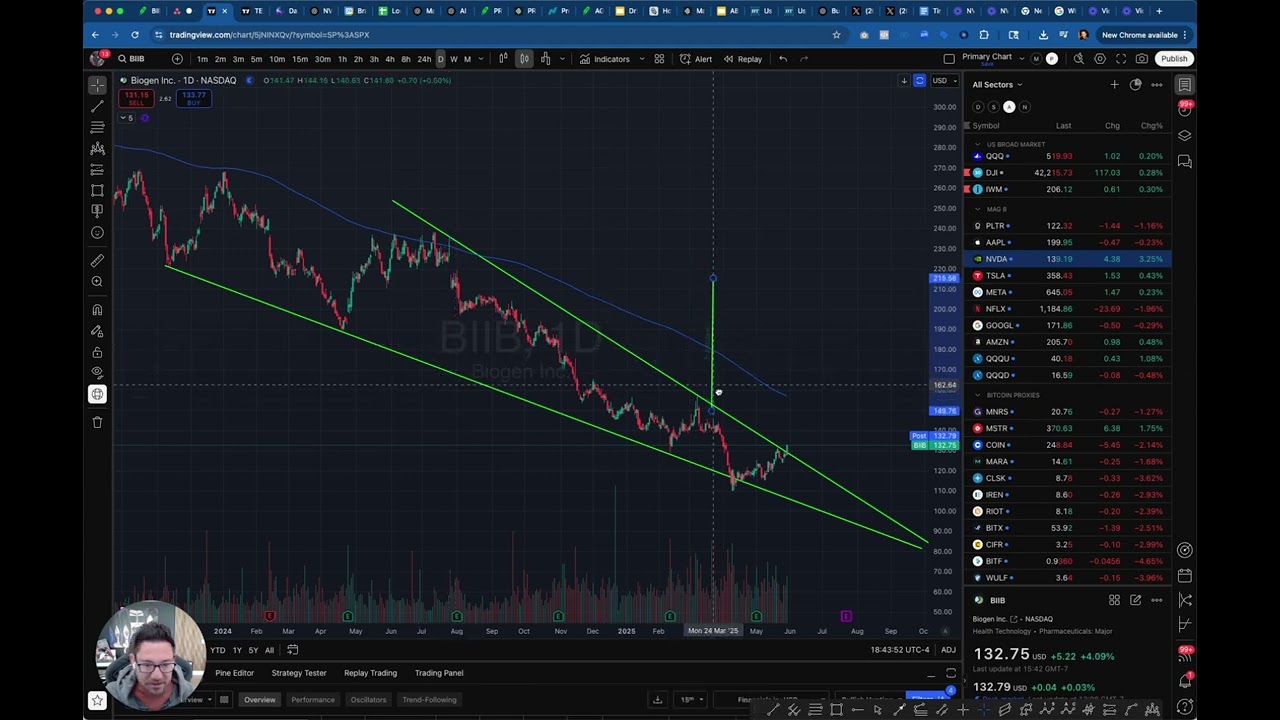Open the Trading Panel tab
The image size is (1280, 720).
point(439,673)
